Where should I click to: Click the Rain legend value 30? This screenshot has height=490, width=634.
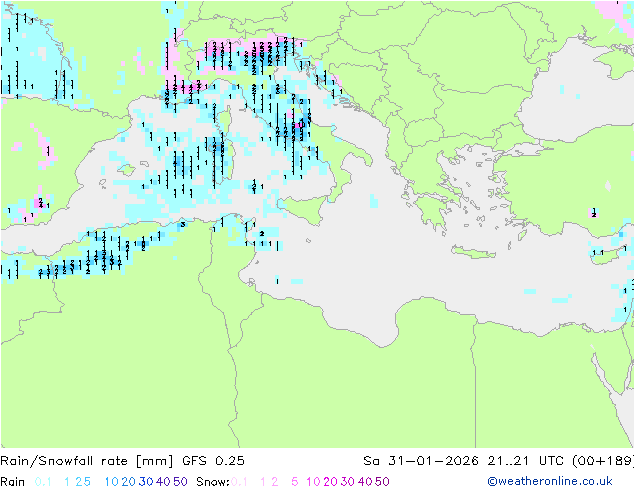tap(146, 482)
